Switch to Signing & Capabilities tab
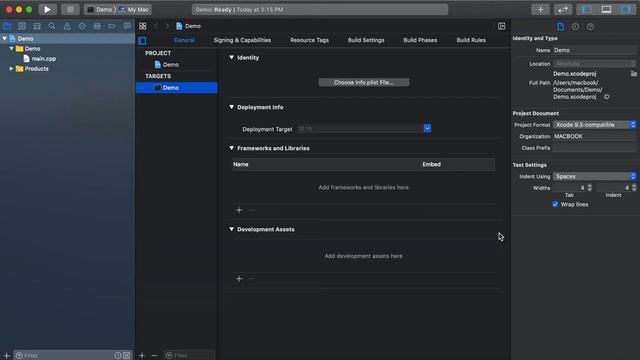Screen dimensions: 640x360 pyautogui.click(x=242, y=40)
